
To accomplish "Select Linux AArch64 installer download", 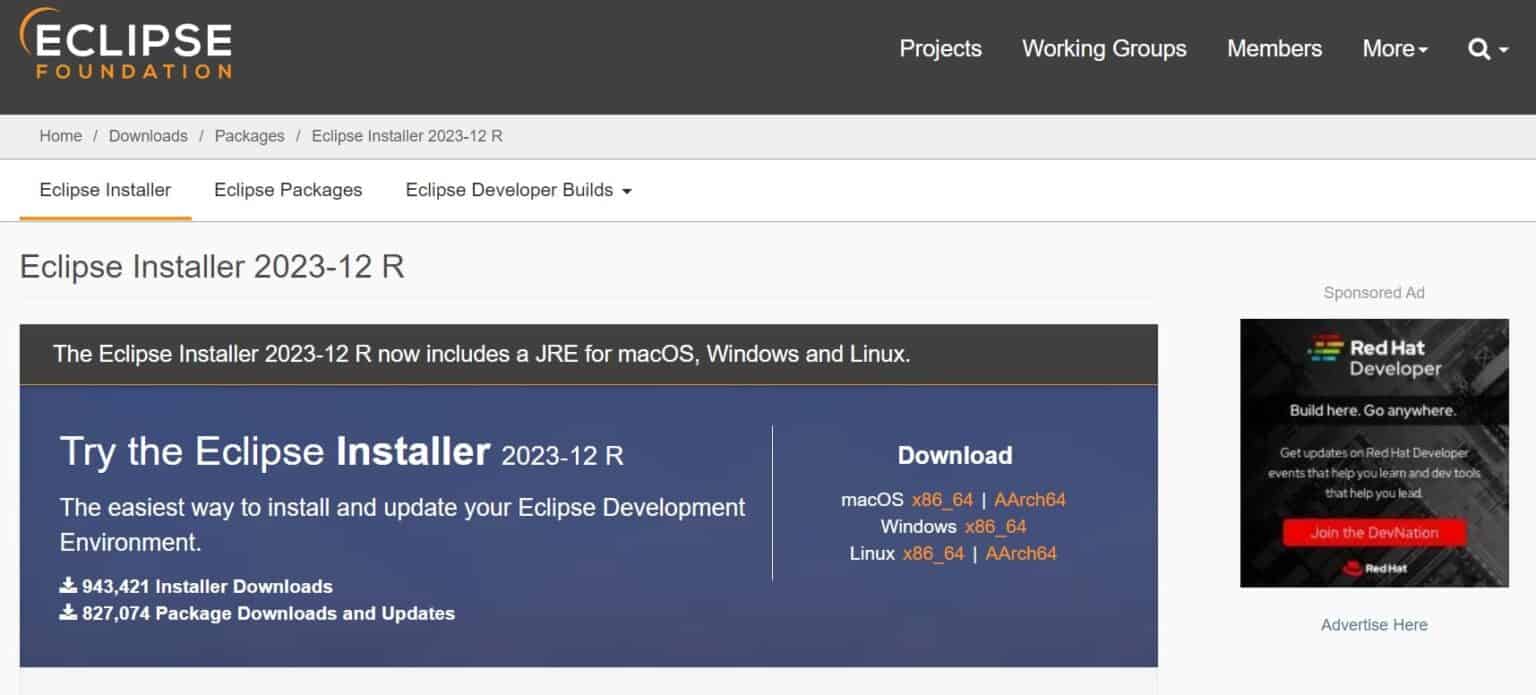I will coord(1019,553).
